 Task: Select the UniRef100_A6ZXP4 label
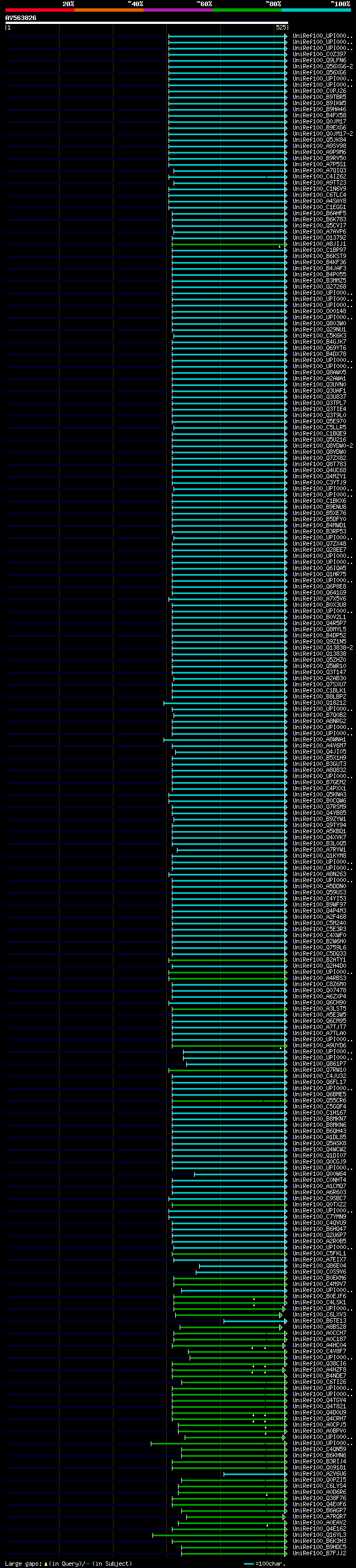[319, 996]
